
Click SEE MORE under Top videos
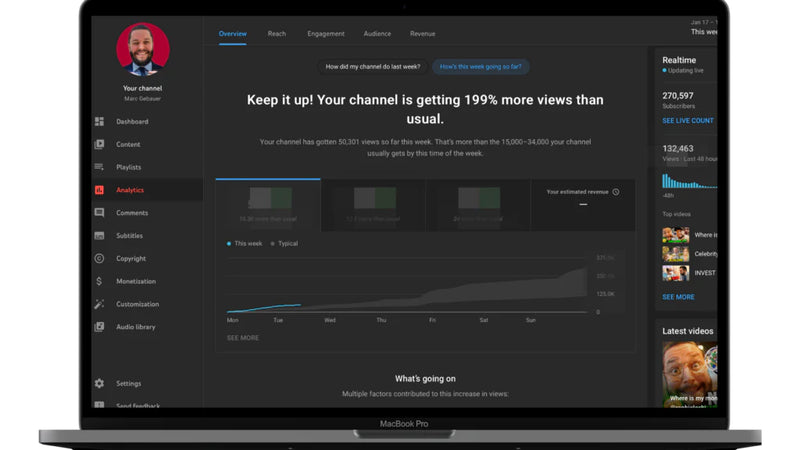point(678,297)
